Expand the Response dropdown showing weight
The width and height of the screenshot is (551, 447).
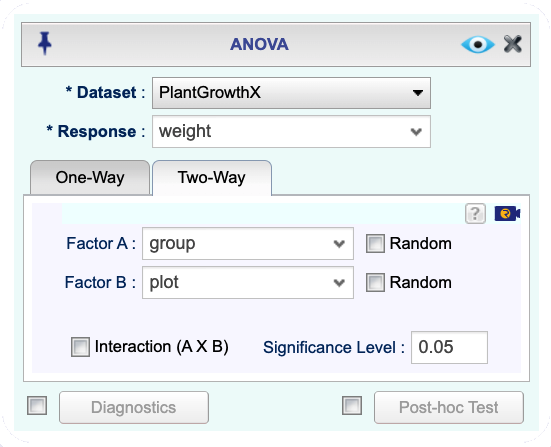pos(291,131)
